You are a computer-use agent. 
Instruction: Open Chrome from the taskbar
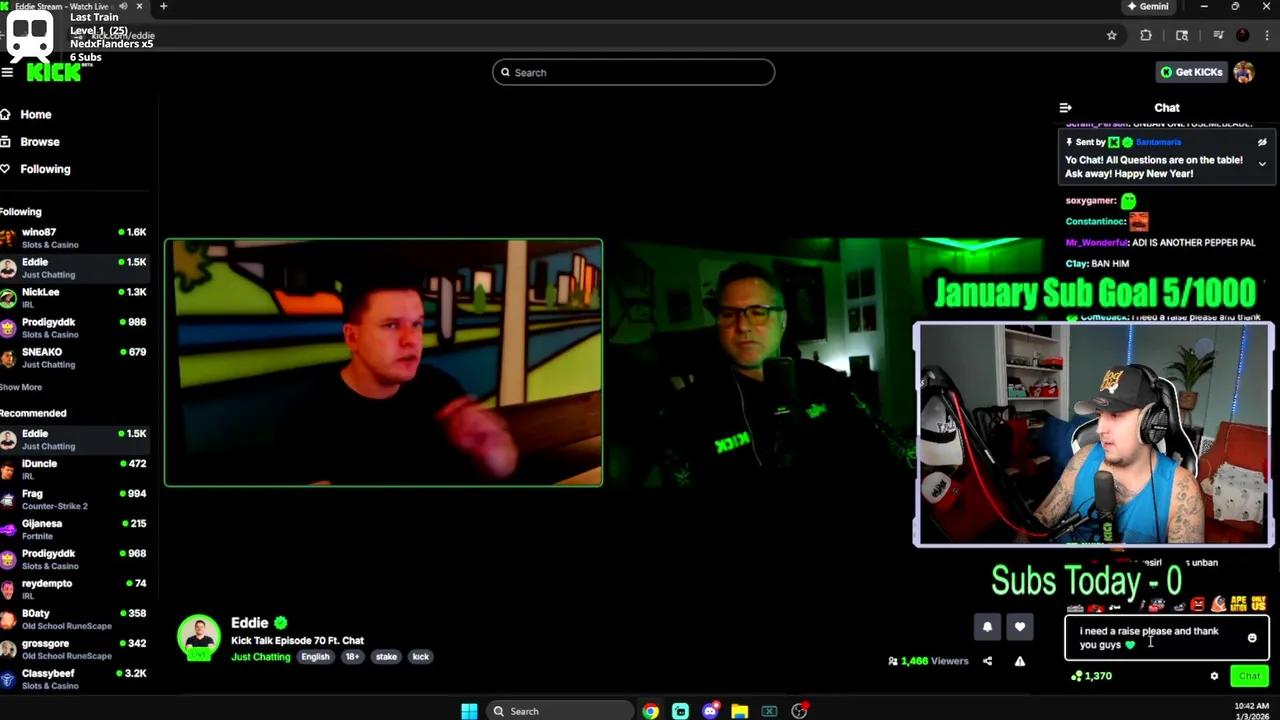point(650,711)
